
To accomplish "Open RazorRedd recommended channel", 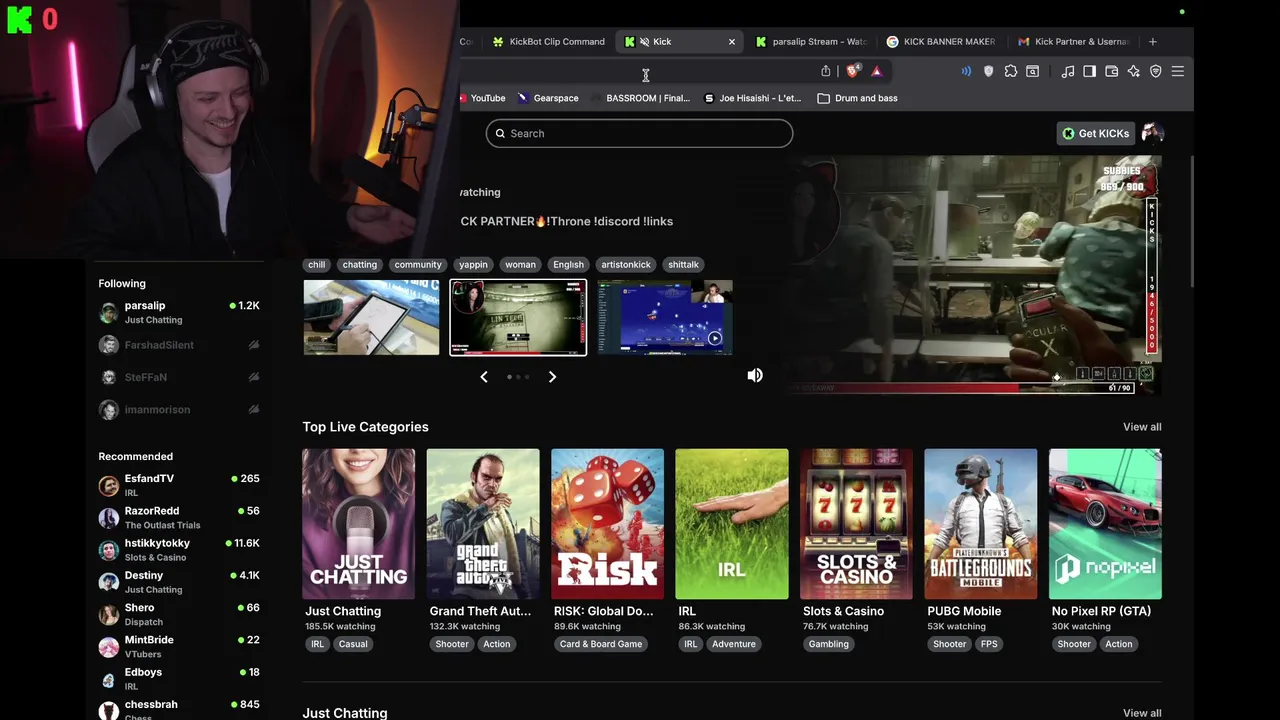I will (179, 517).
